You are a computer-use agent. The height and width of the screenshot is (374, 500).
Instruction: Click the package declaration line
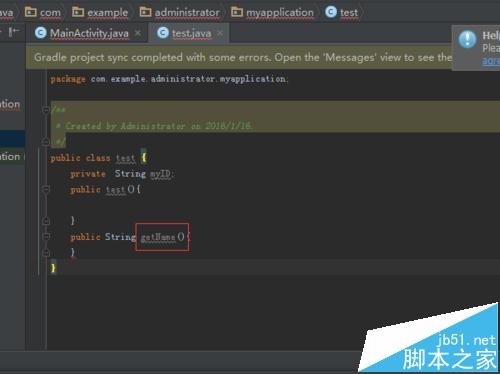tap(169, 79)
